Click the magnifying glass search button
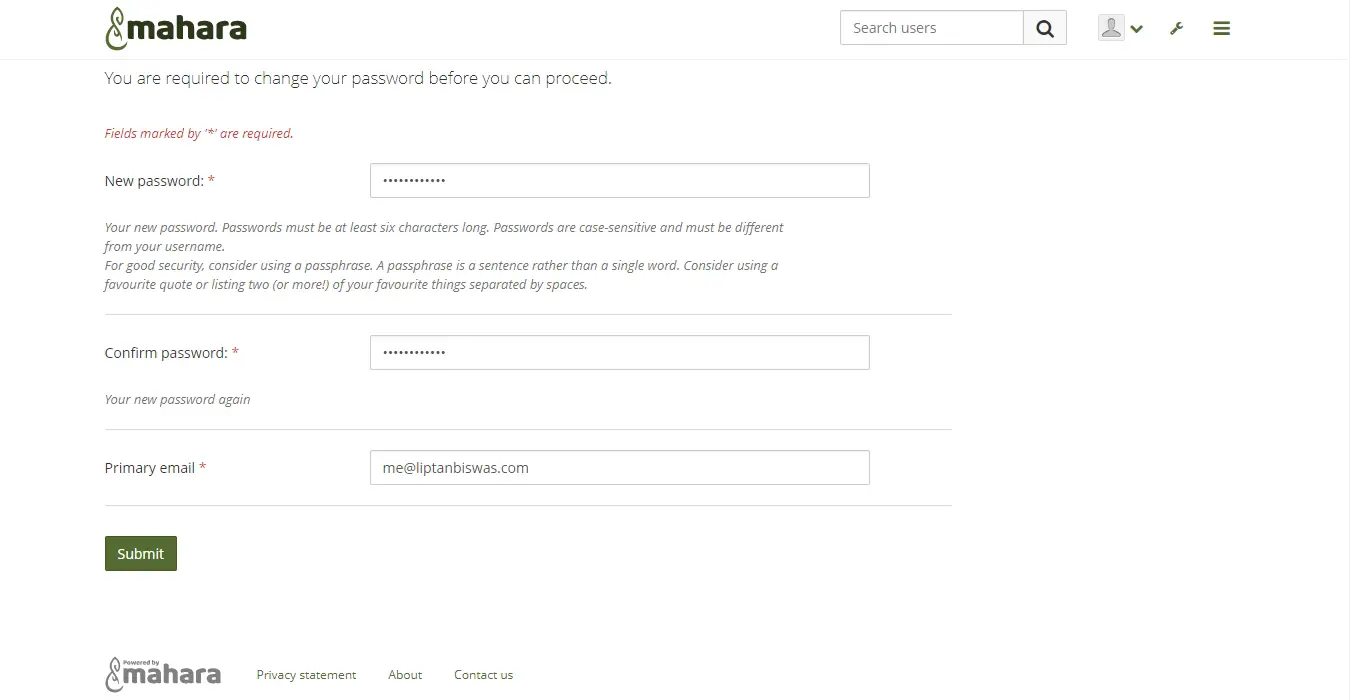Screen dimensions: 1350x700 pos(1045,28)
